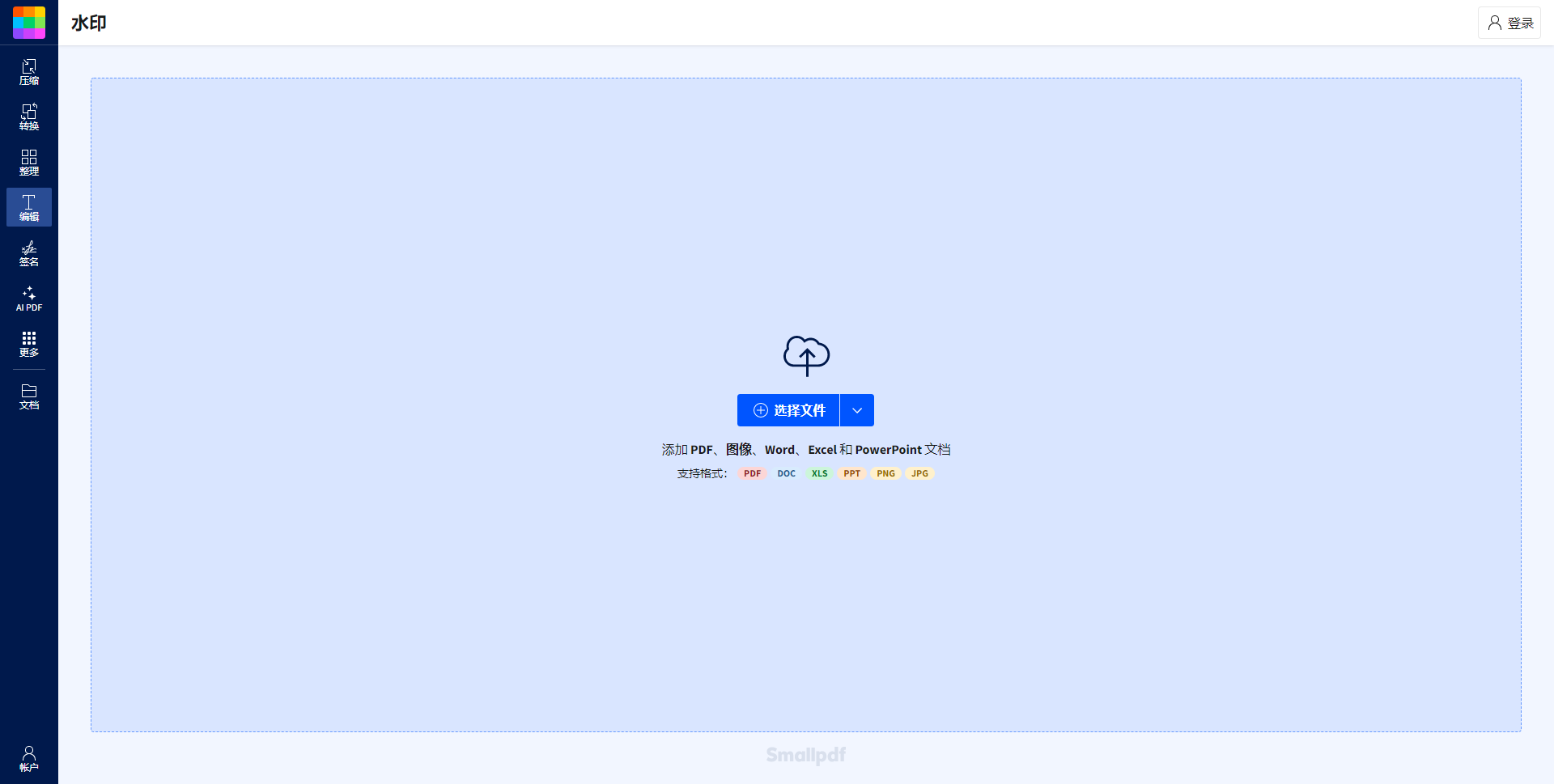Click the JPG format badge
This screenshot has height=784, width=1554.
coord(919,473)
